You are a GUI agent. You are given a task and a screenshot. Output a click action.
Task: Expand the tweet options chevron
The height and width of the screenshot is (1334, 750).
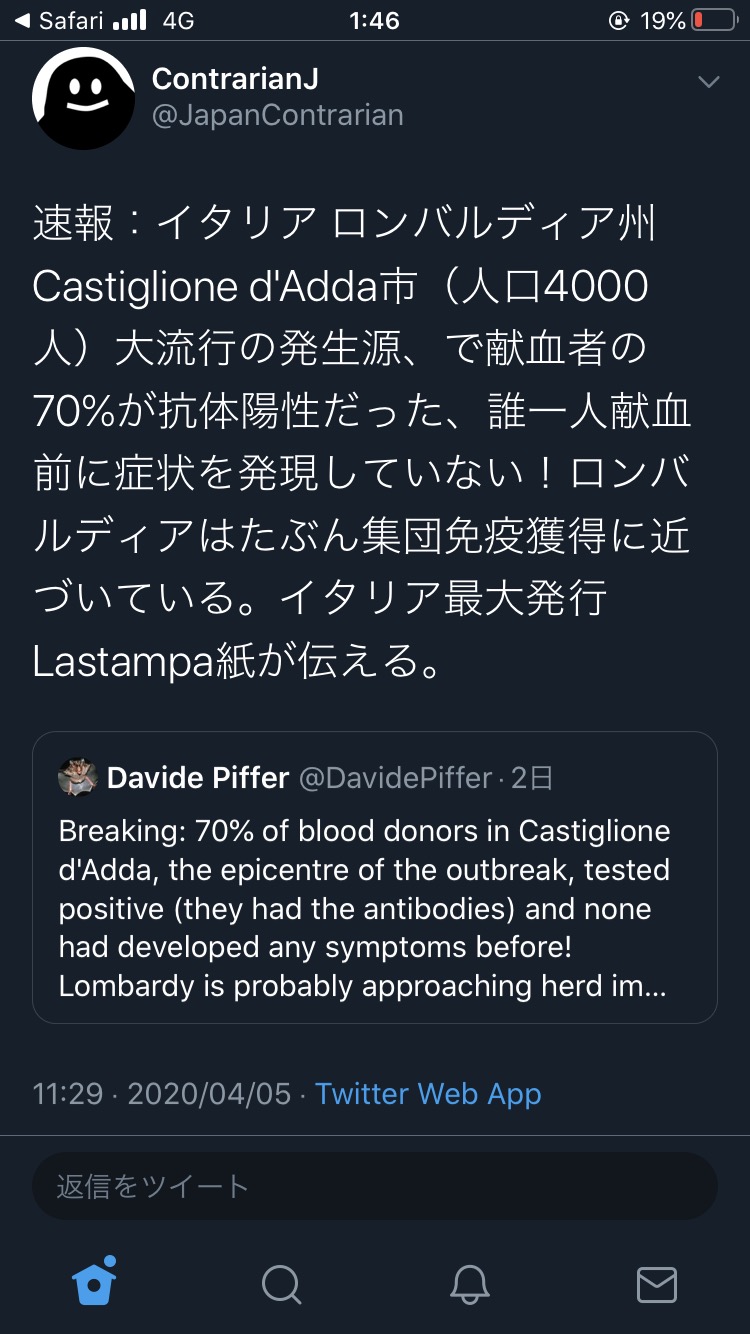pyautogui.click(x=708, y=82)
